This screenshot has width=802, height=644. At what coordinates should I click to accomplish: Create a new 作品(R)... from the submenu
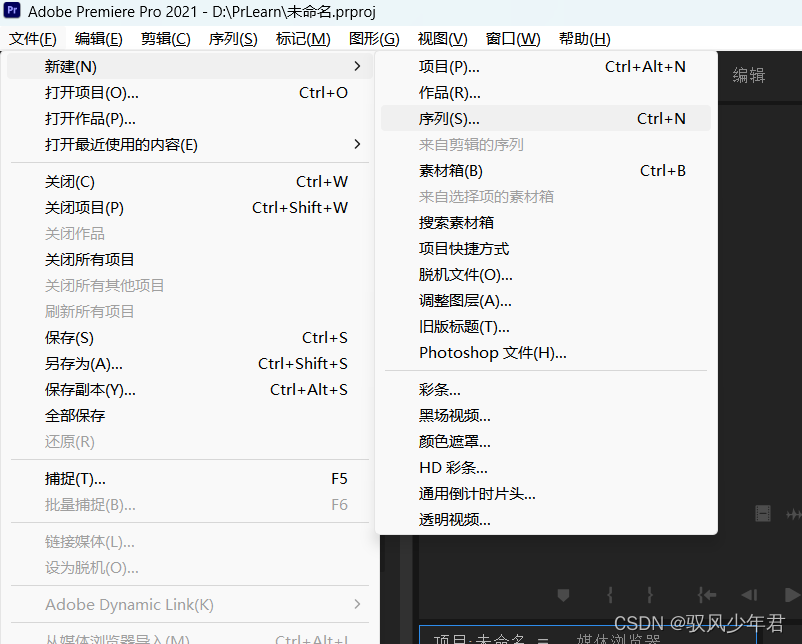click(546, 93)
